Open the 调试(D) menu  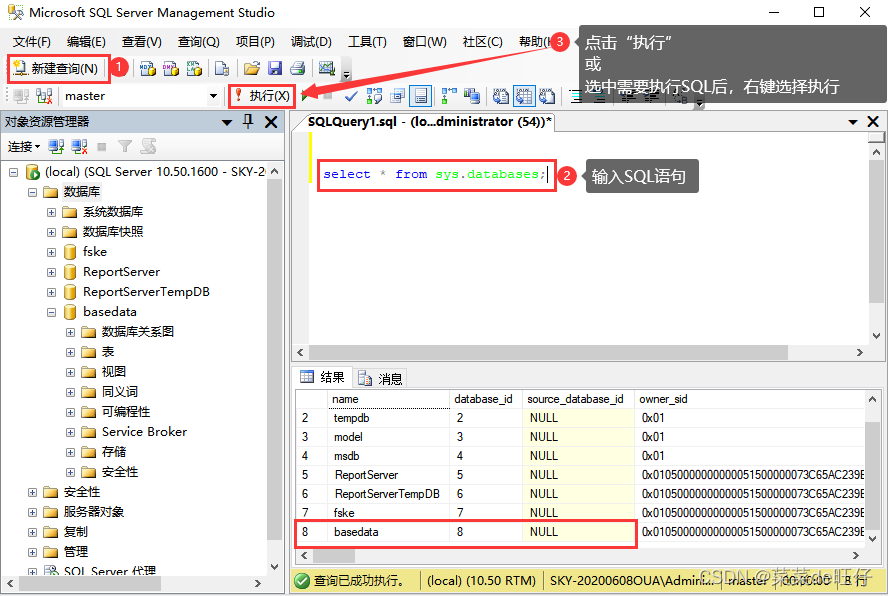pyautogui.click(x=311, y=41)
